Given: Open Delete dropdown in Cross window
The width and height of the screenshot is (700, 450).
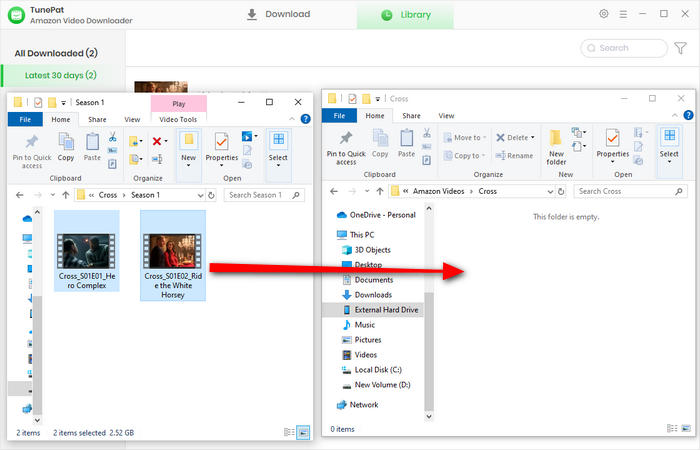Looking at the screenshot, I should (x=515, y=138).
